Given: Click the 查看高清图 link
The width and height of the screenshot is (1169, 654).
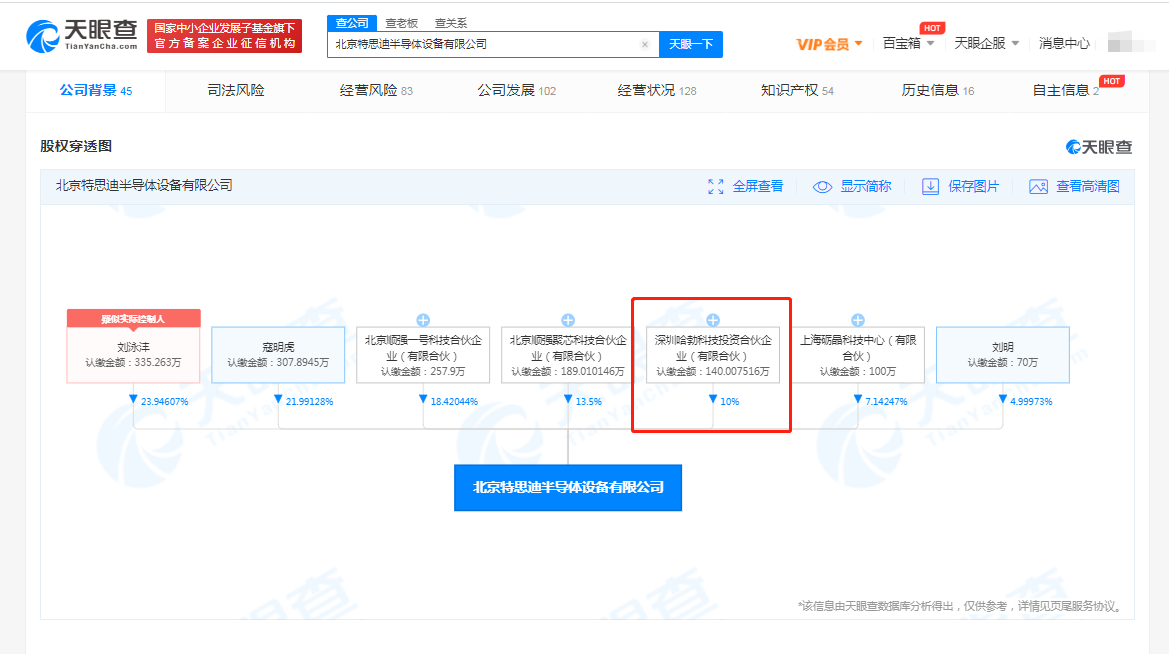Looking at the screenshot, I should pos(1088,186).
